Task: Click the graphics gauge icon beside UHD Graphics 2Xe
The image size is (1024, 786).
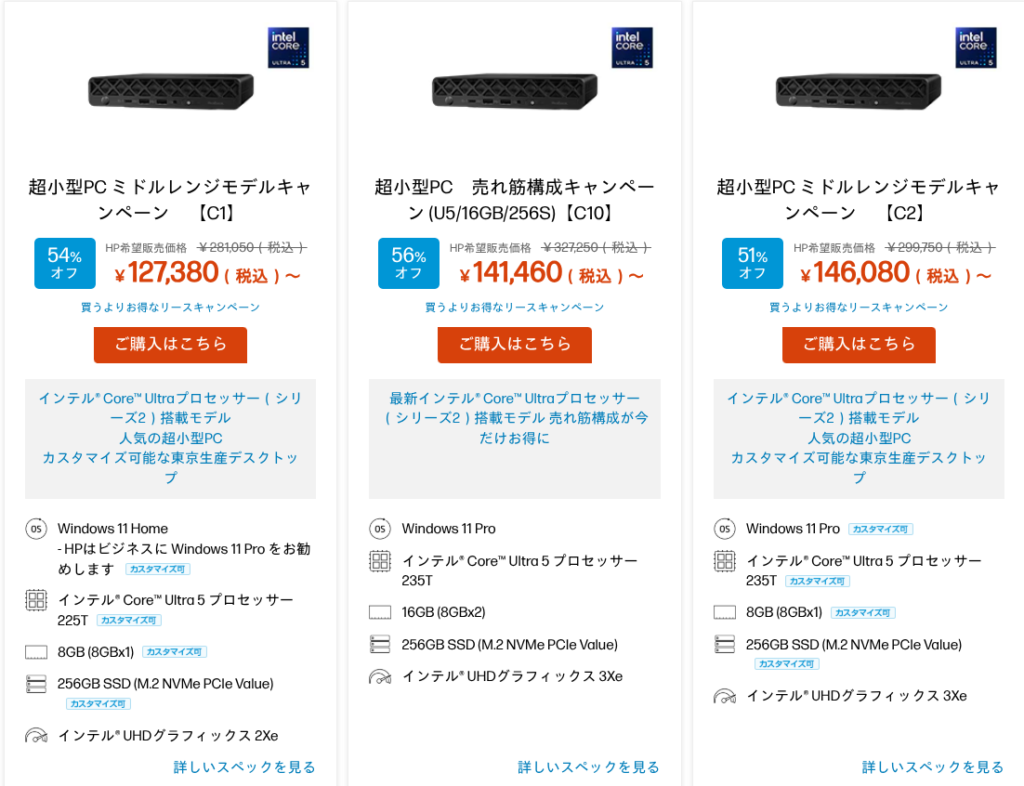Action: coord(36,736)
